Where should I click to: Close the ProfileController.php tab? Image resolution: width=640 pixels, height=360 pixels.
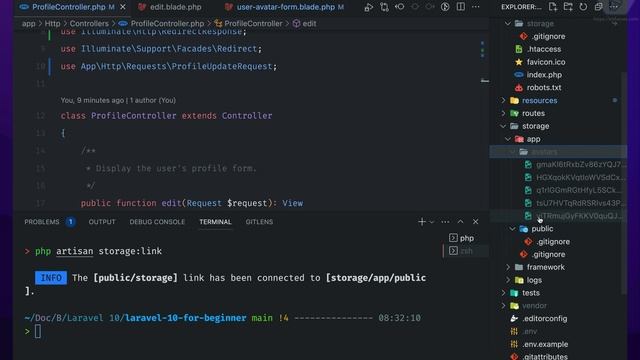tap(122, 7)
